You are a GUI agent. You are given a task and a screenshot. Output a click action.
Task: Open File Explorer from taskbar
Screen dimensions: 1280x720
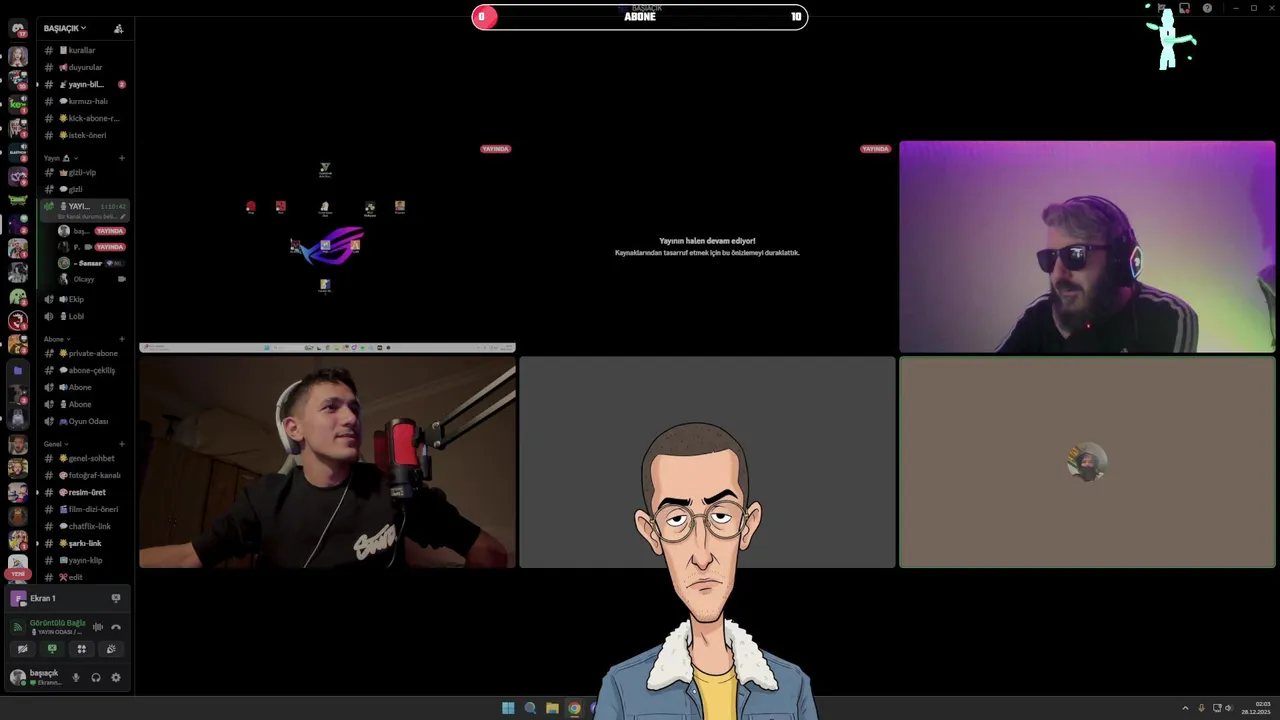(552, 708)
